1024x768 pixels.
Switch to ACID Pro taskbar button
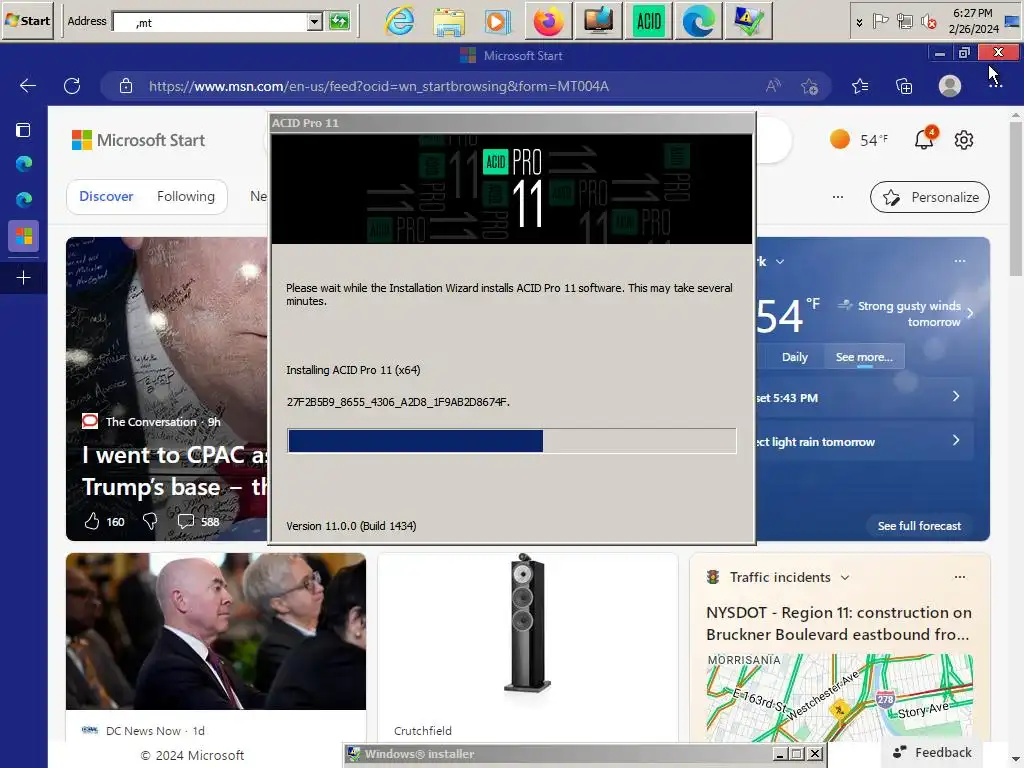coord(648,21)
